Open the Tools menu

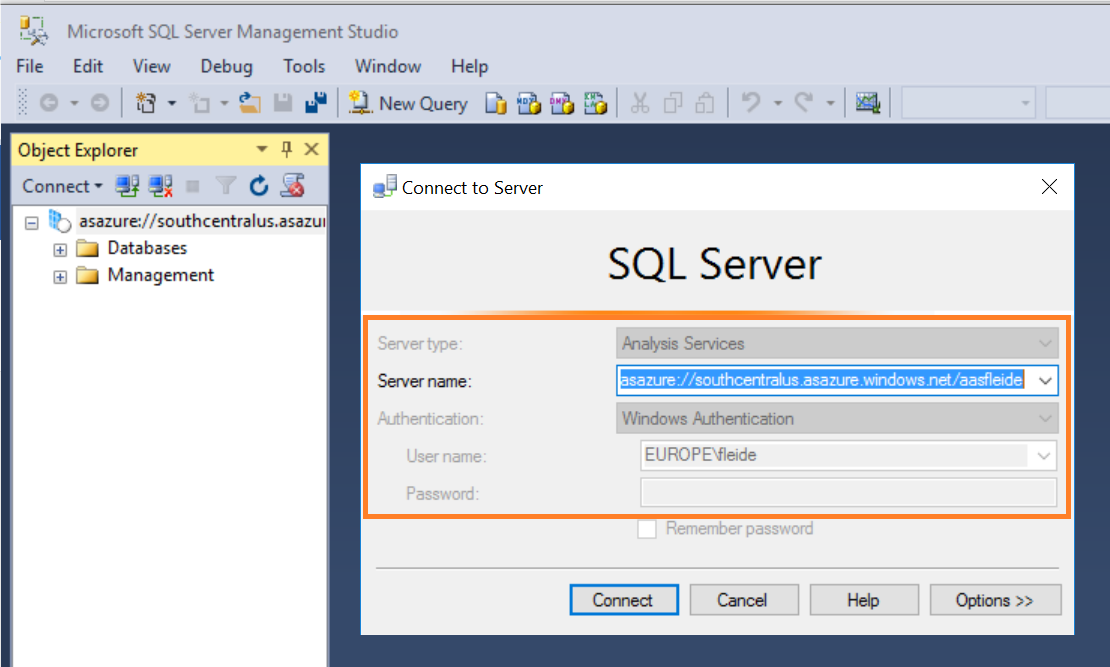[304, 66]
